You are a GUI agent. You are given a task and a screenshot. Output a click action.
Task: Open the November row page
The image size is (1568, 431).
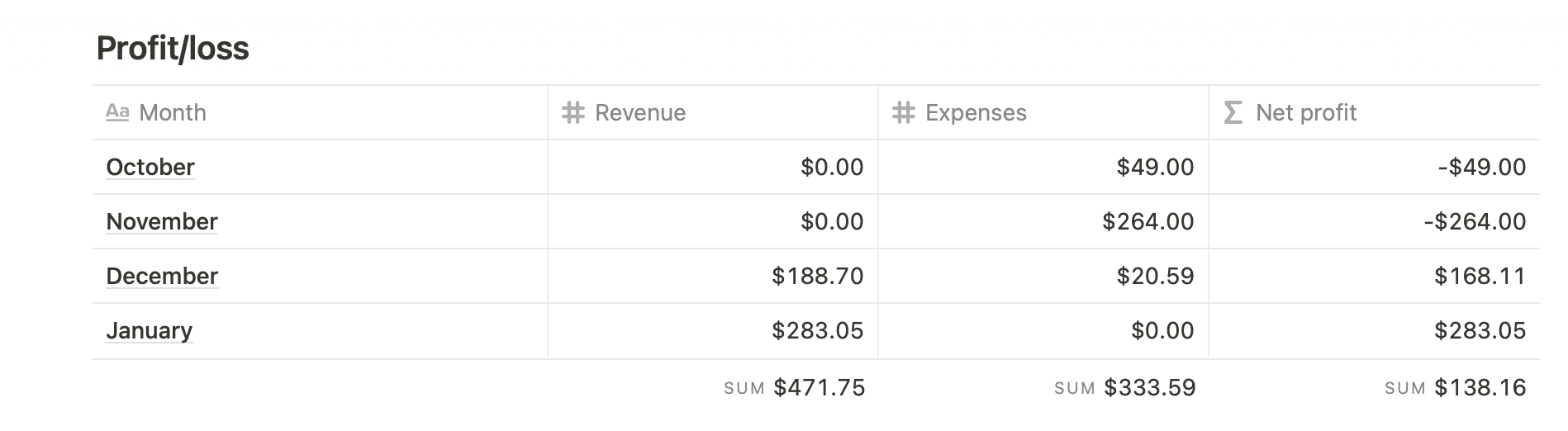[x=162, y=221]
